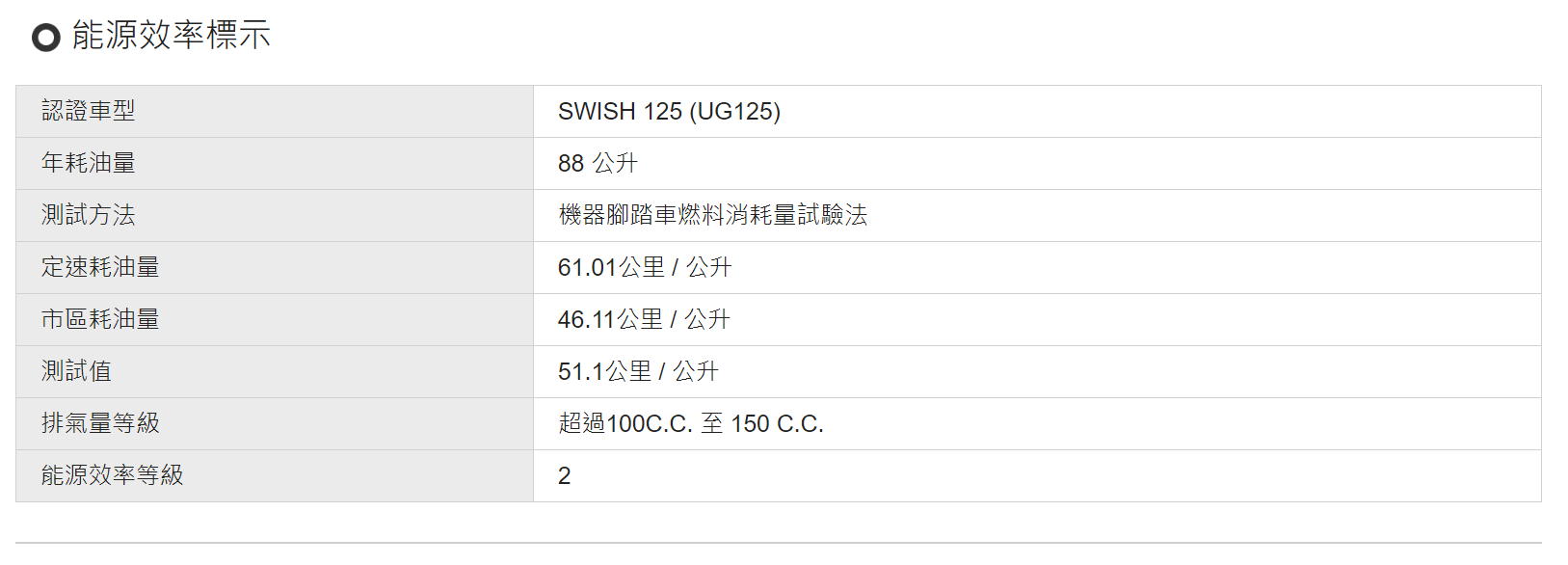Select the 市區耗油量 row label
Viewport: 1568px width, 565px height.
[275, 319]
